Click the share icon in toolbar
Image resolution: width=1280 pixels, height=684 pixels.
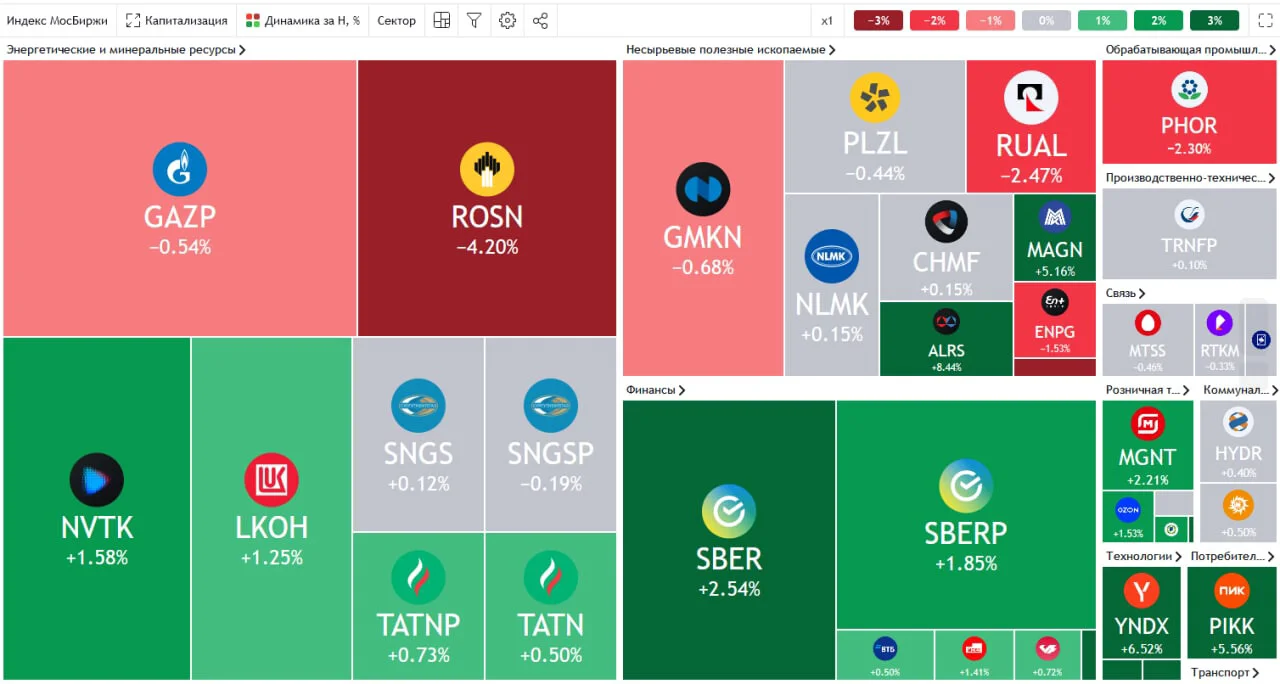point(540,20)
